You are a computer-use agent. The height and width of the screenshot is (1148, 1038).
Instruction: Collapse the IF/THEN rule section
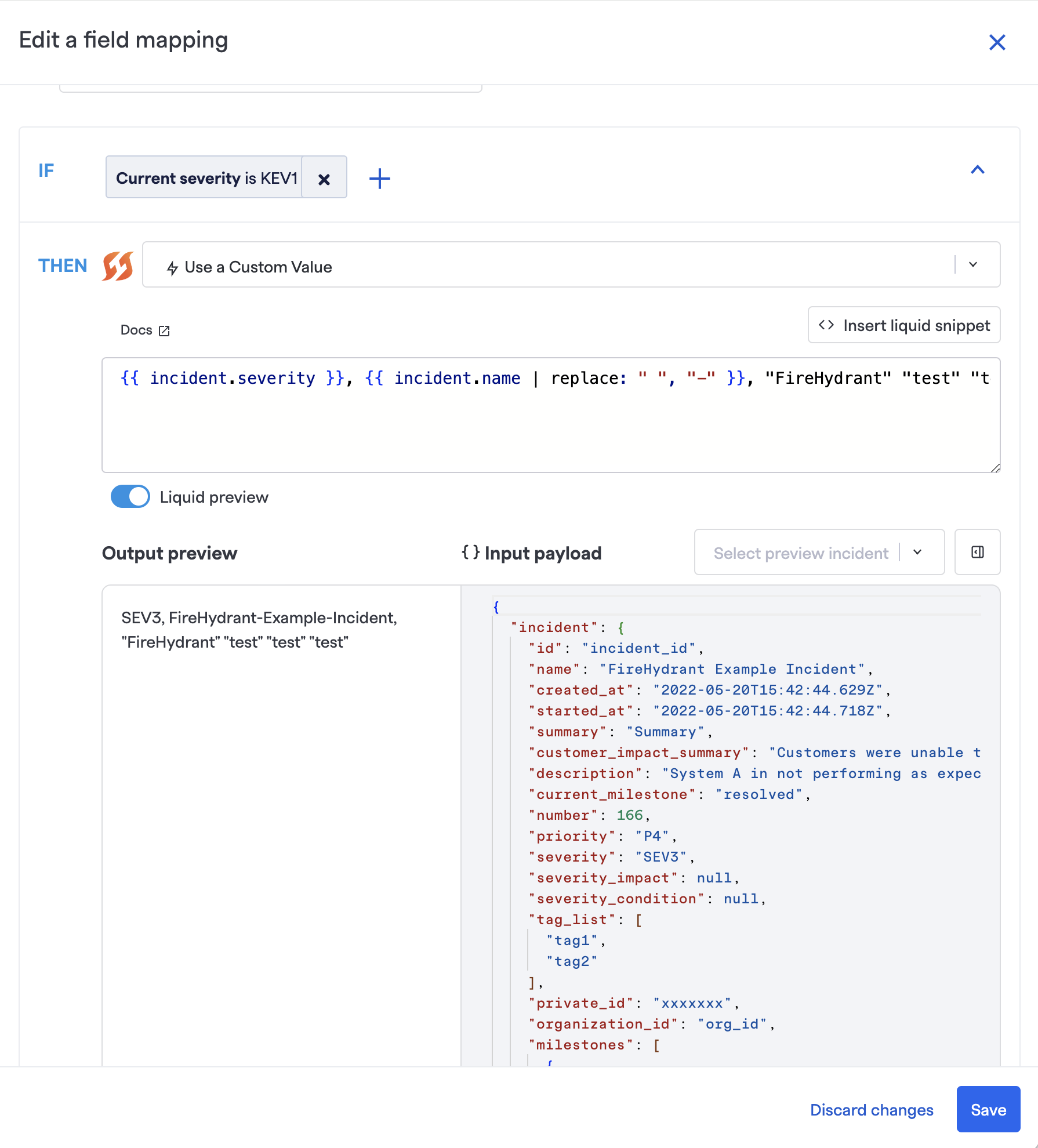(978, 170)
